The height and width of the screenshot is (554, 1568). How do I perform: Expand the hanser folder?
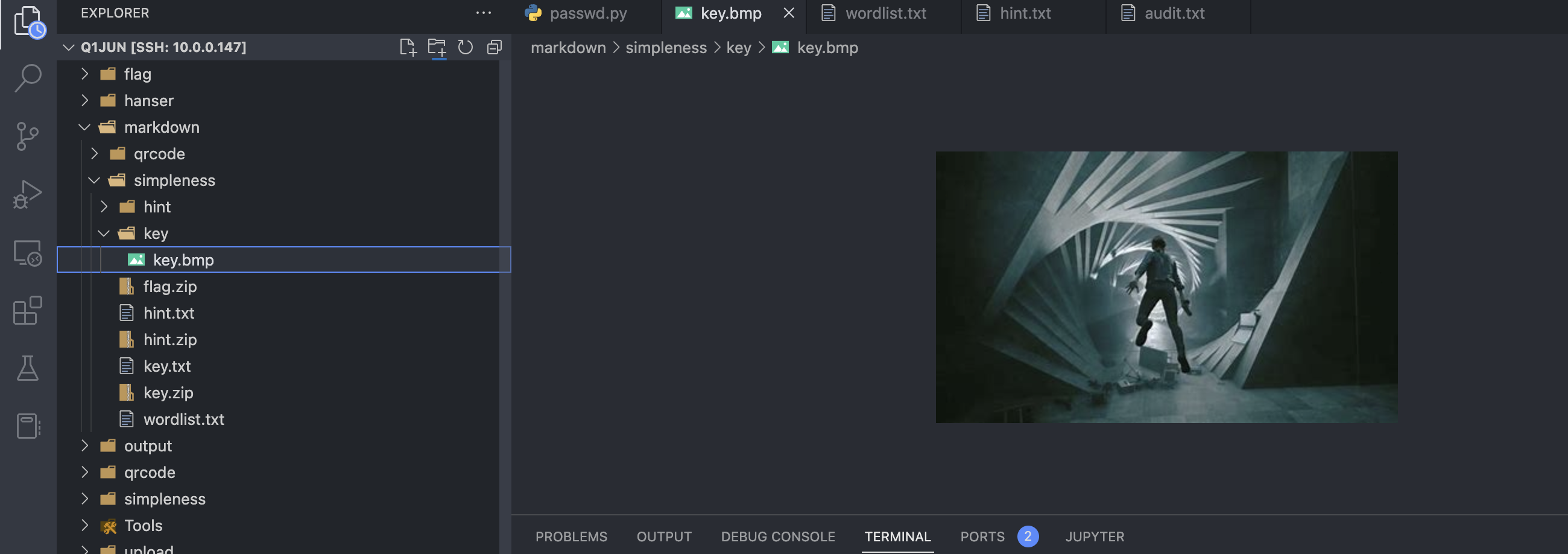(84, 100)
